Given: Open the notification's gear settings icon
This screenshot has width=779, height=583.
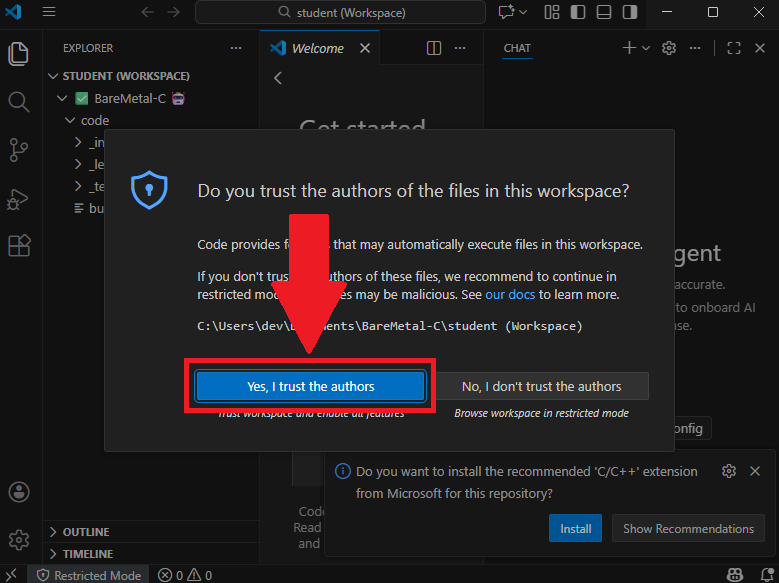Looking at the screenshot, I should point(729,471).
